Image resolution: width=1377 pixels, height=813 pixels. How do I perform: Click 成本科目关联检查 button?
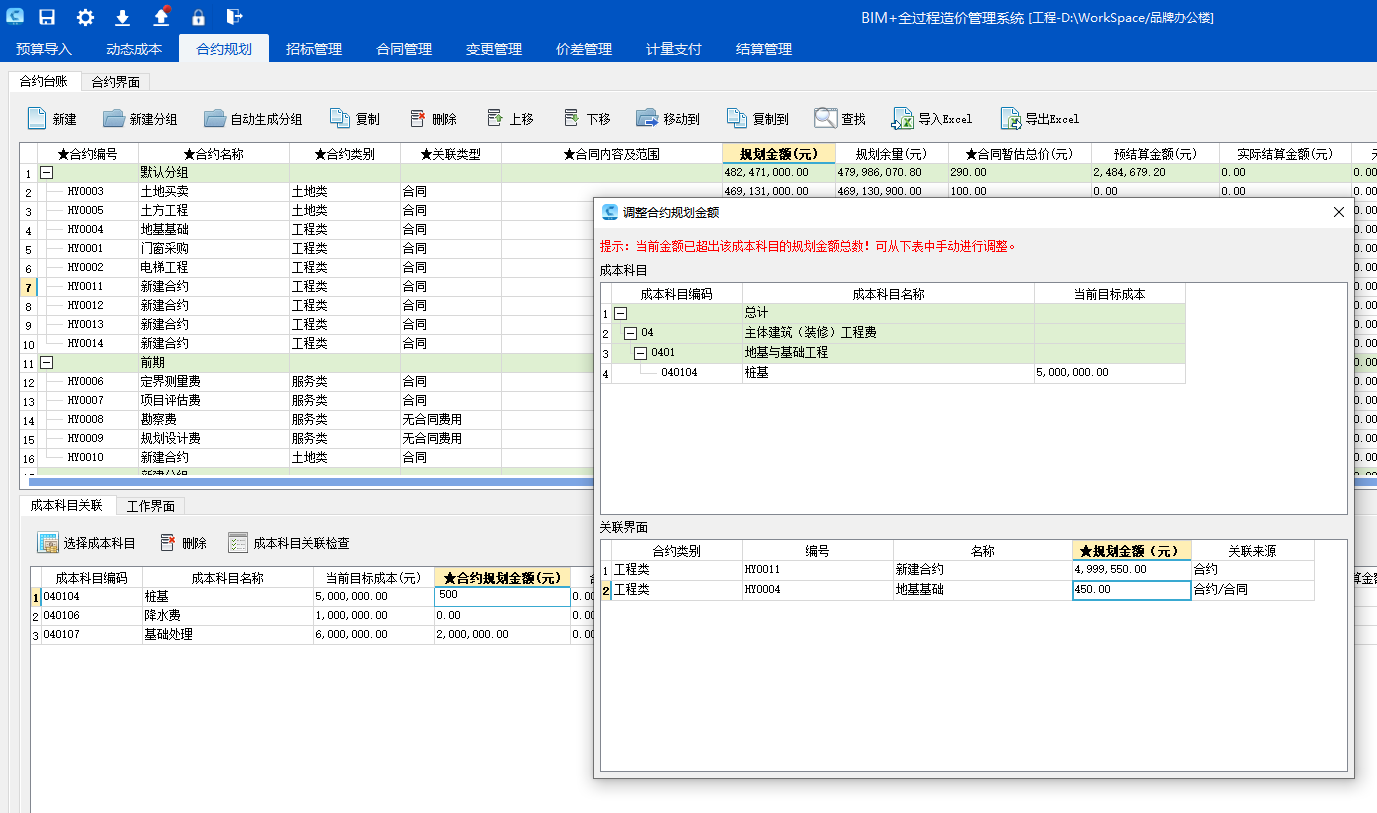[289, 543]
